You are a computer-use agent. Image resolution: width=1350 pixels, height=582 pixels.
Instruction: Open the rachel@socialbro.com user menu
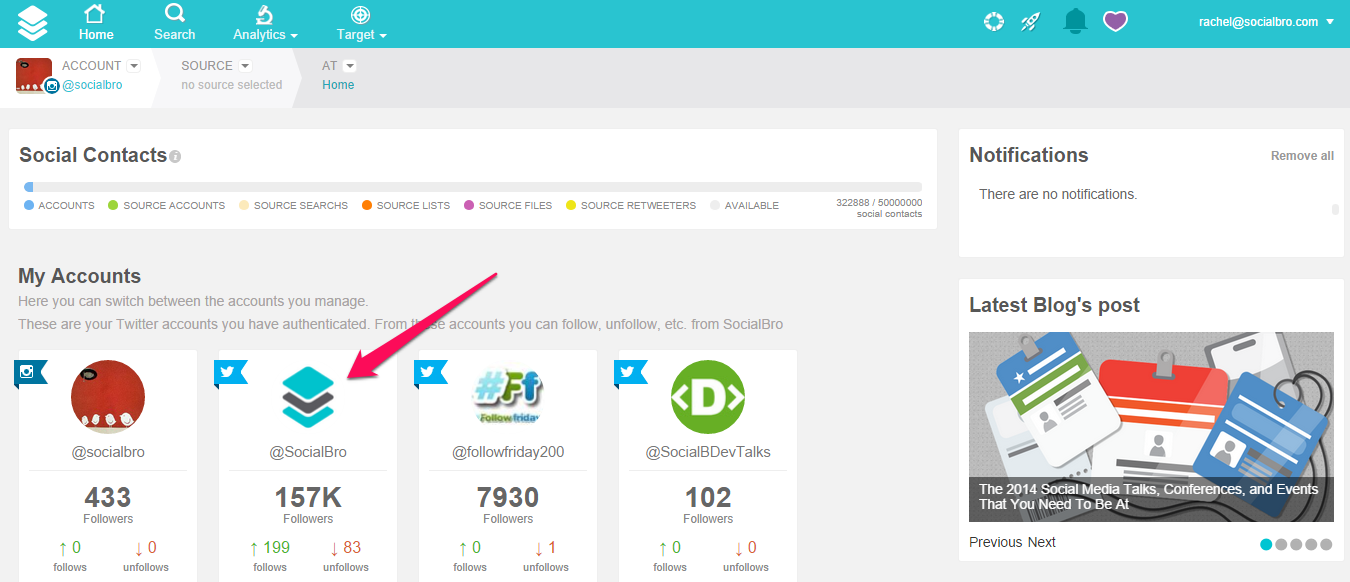click(1266, 22)
